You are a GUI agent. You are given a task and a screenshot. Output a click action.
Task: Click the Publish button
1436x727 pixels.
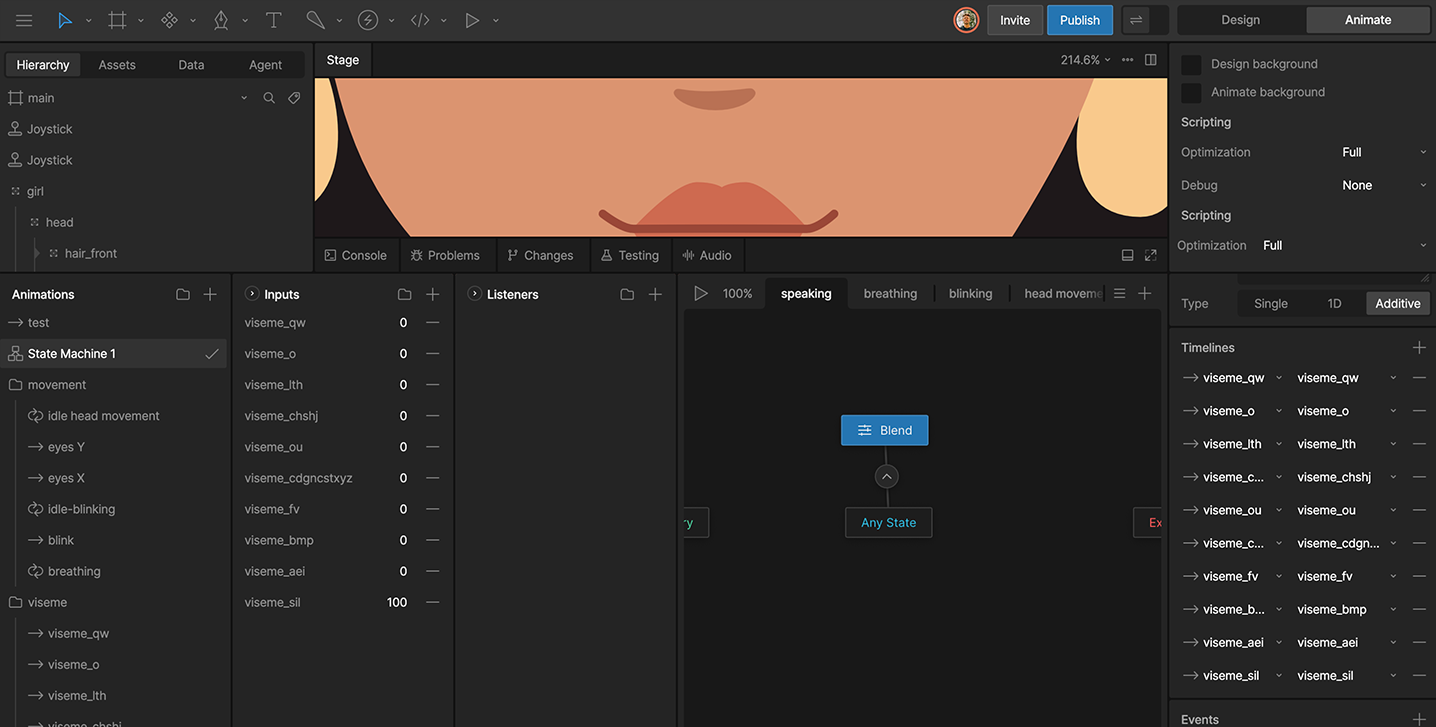1079,19
